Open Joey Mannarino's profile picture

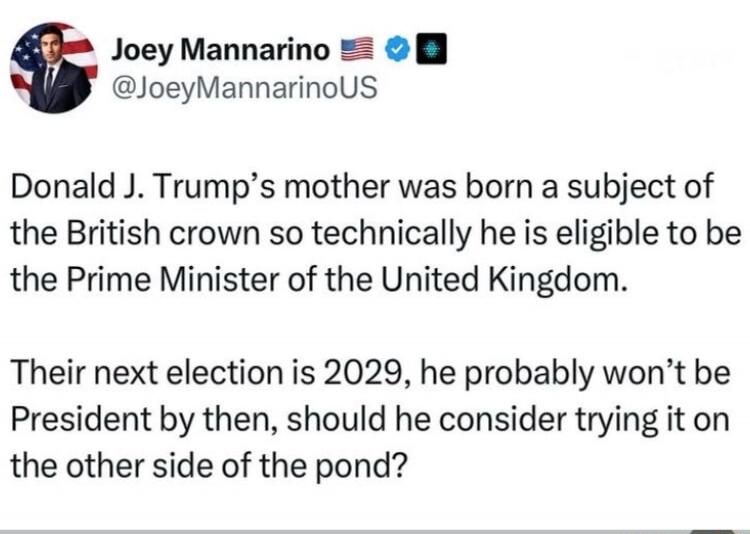pos(53,67)
